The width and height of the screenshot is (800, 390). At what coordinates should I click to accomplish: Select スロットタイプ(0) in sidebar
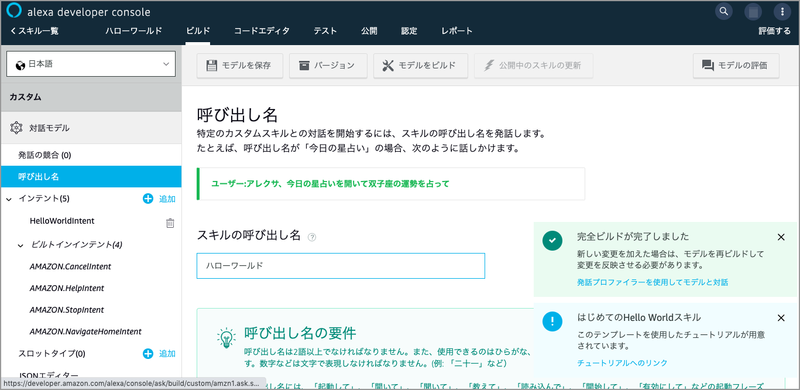[x=52, y=353]
